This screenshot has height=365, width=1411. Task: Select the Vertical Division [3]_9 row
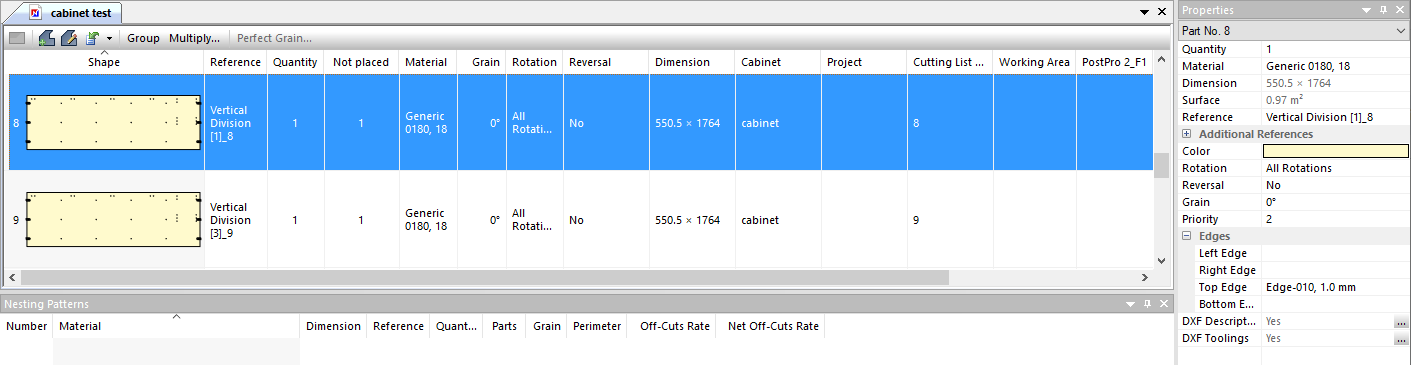pos(580,220)
